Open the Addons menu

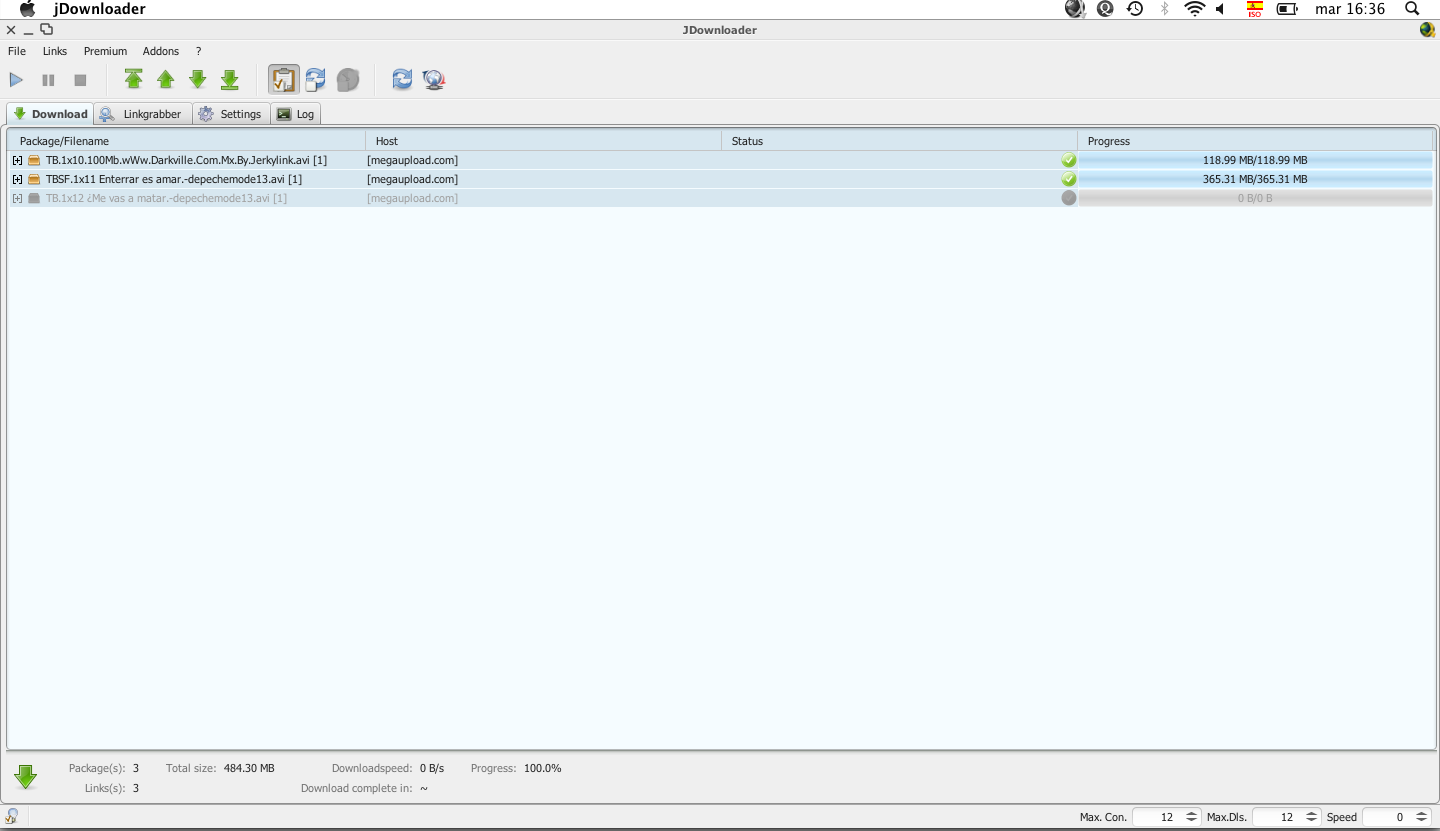[x=161, y=51]
